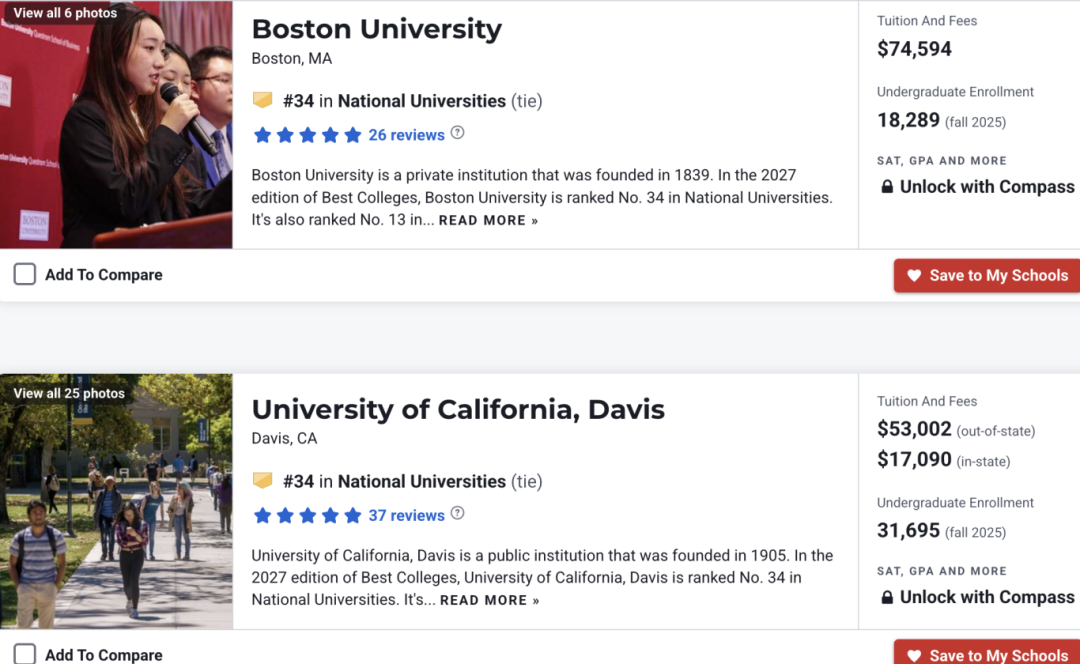Viewport: 1080px width, 664px height.
Task: Open the 26 reviews link
Action: [406, 135]
